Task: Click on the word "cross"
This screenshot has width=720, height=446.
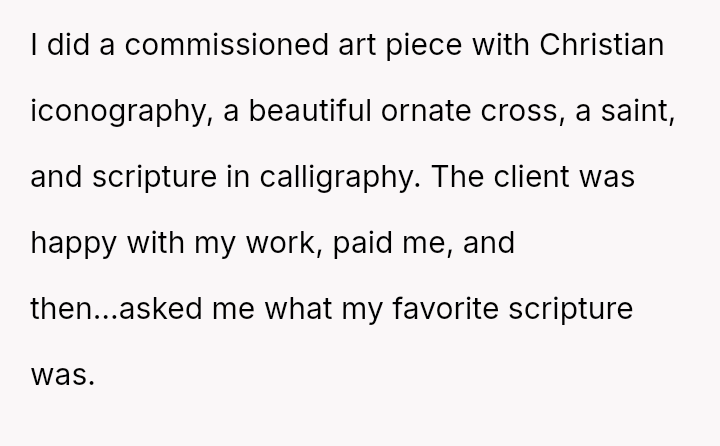Action: [x=519, y=113]
